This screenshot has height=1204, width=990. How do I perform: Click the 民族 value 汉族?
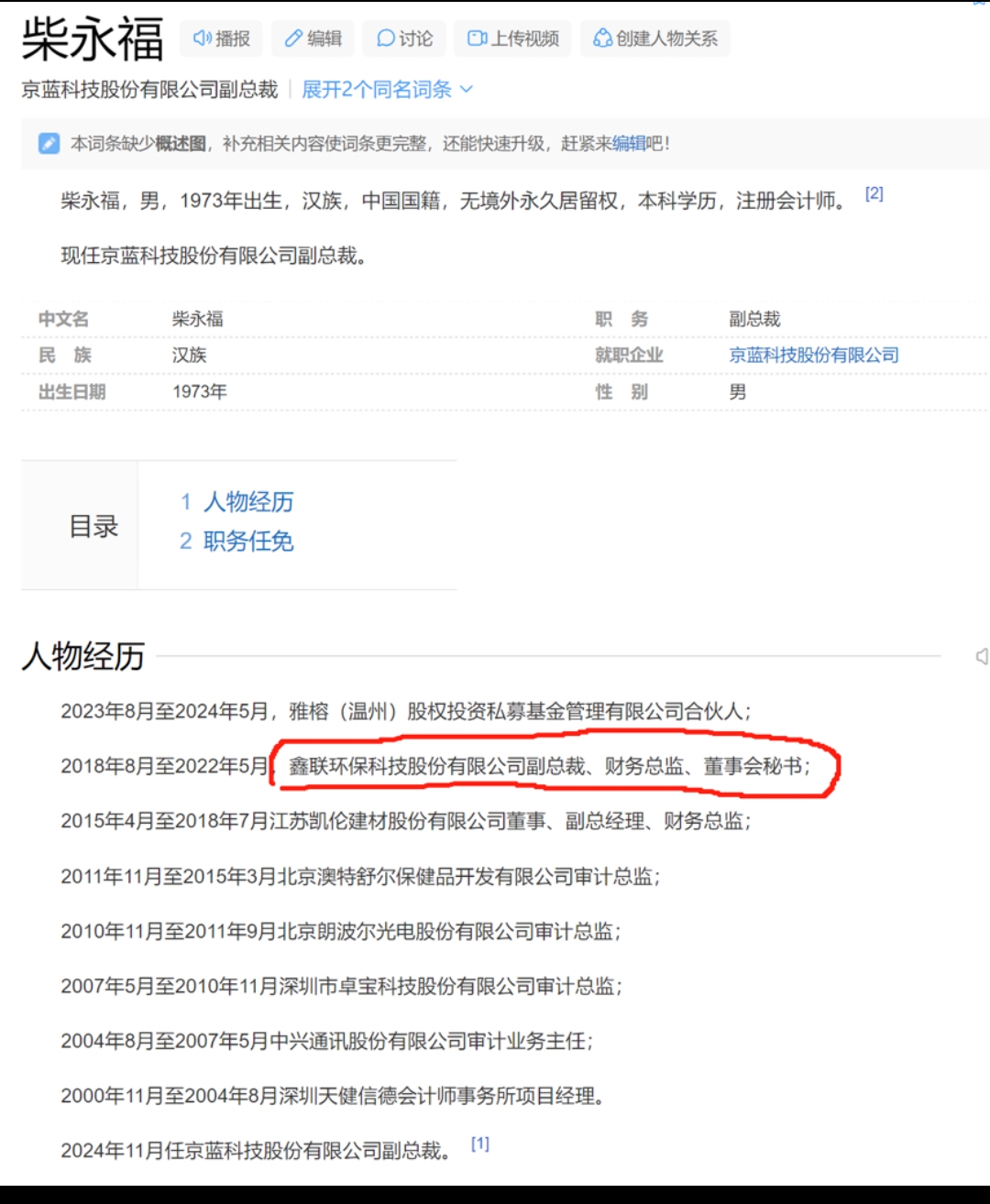point(189,355)
